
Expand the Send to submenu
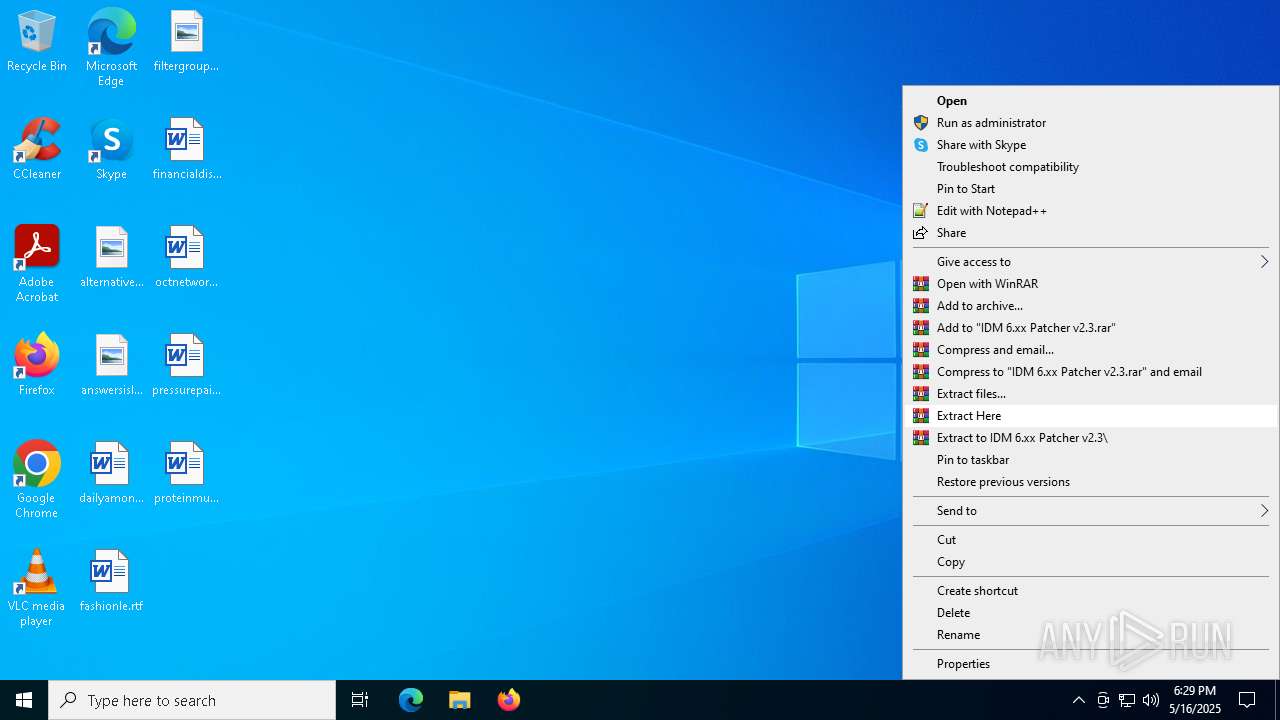[1090, 511]
